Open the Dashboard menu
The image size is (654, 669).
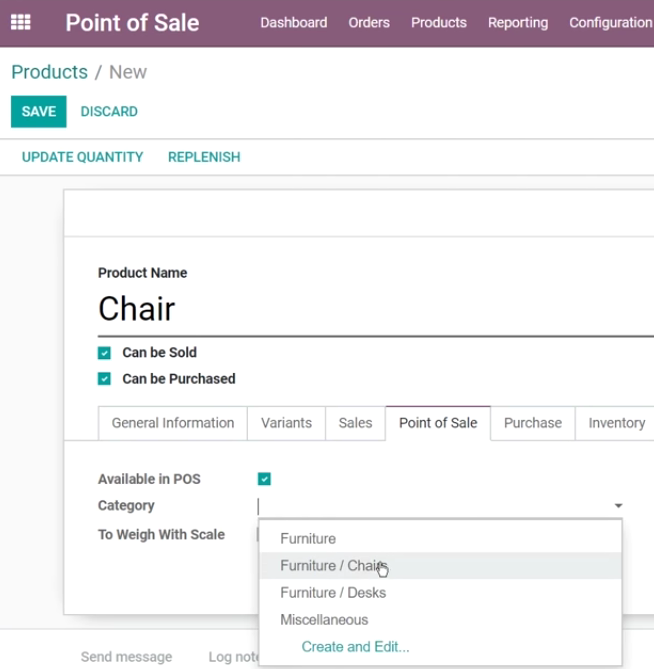(294, 23)
